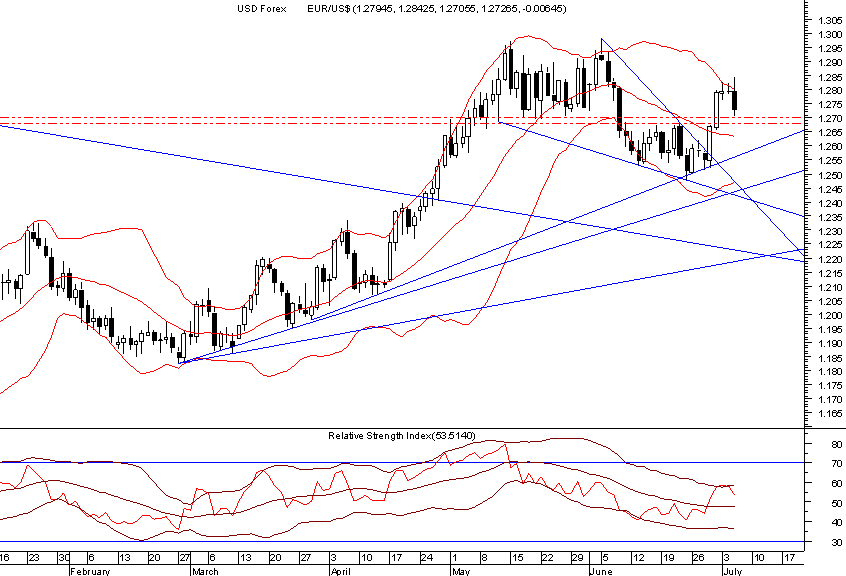Select the 1.200 price axis label
Screen dimensions: 846x576
coord(830,316)
